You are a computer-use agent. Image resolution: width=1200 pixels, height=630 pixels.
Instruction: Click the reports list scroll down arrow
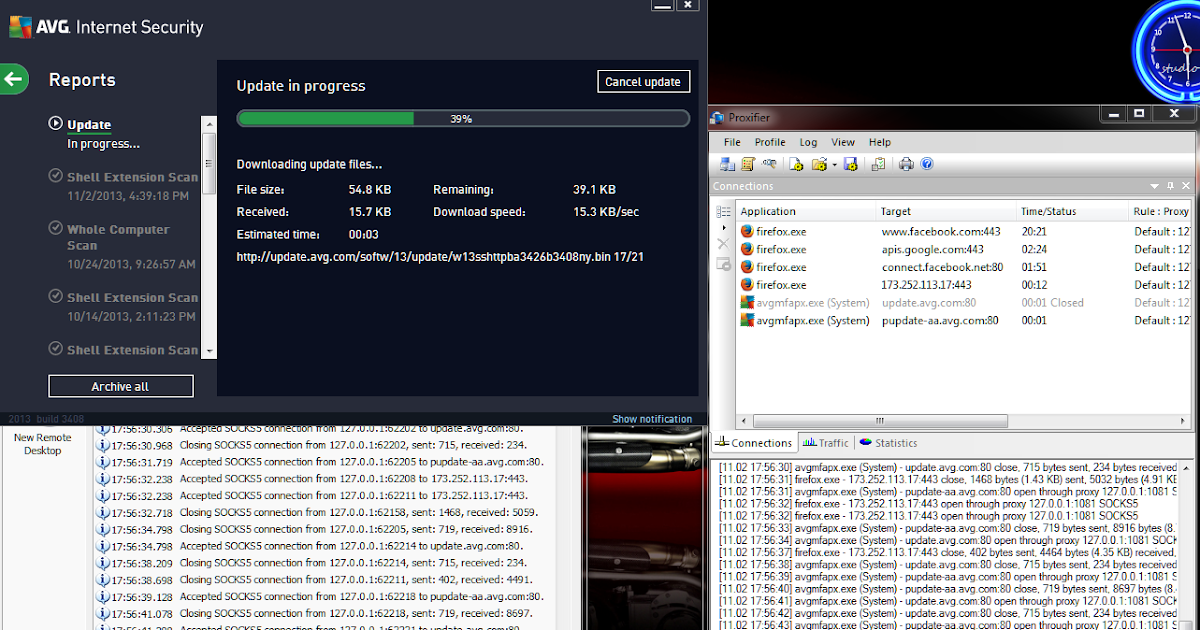(209, 351)
